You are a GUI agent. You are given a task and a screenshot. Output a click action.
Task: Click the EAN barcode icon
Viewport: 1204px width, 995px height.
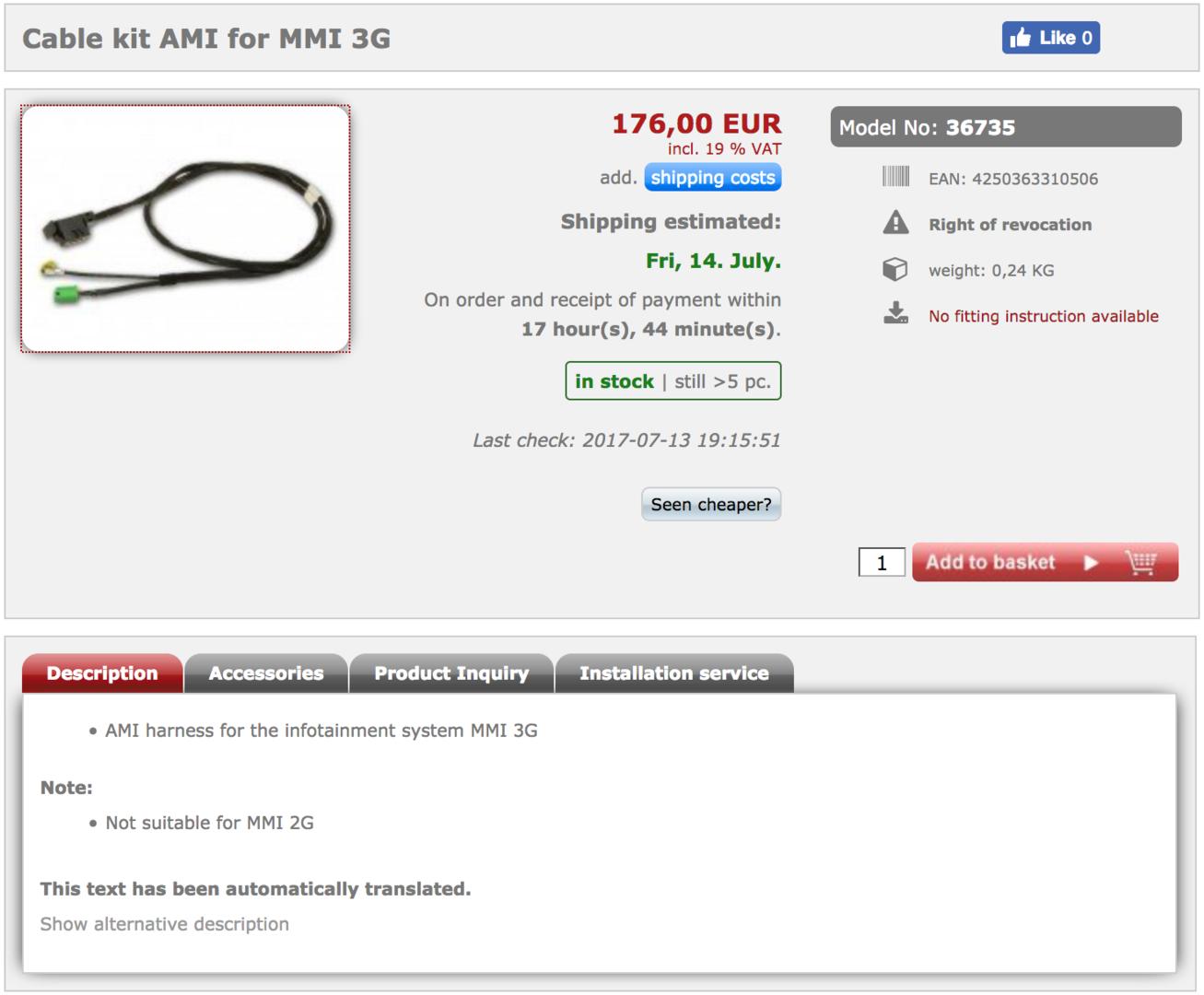(x=895, y=177)
